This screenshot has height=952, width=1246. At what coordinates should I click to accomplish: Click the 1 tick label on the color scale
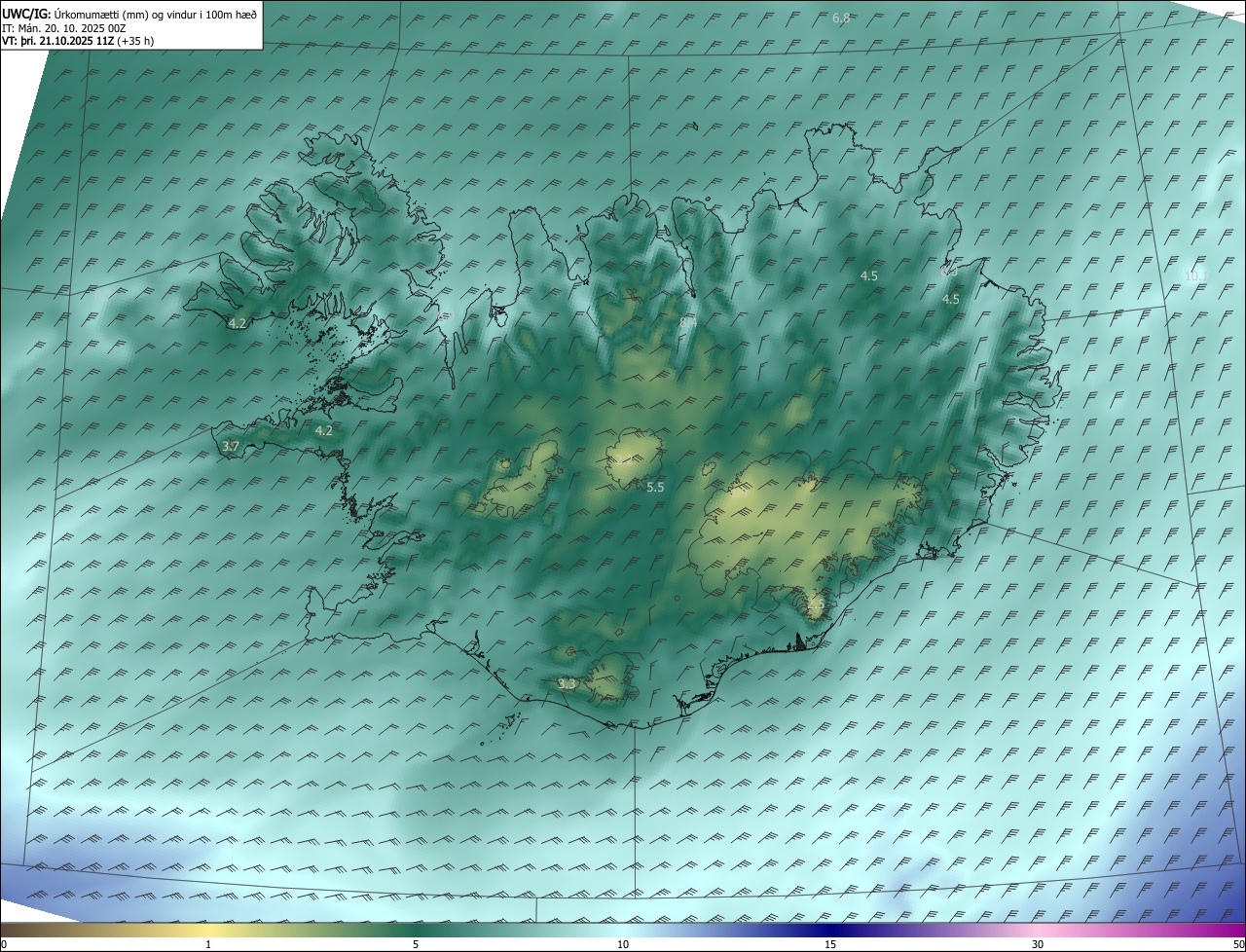click(208, 944)
